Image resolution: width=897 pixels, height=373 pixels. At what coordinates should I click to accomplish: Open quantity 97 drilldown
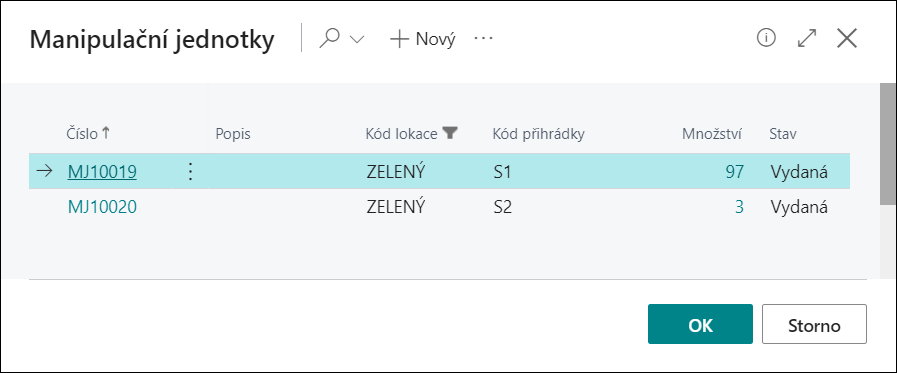click(735, 172)
